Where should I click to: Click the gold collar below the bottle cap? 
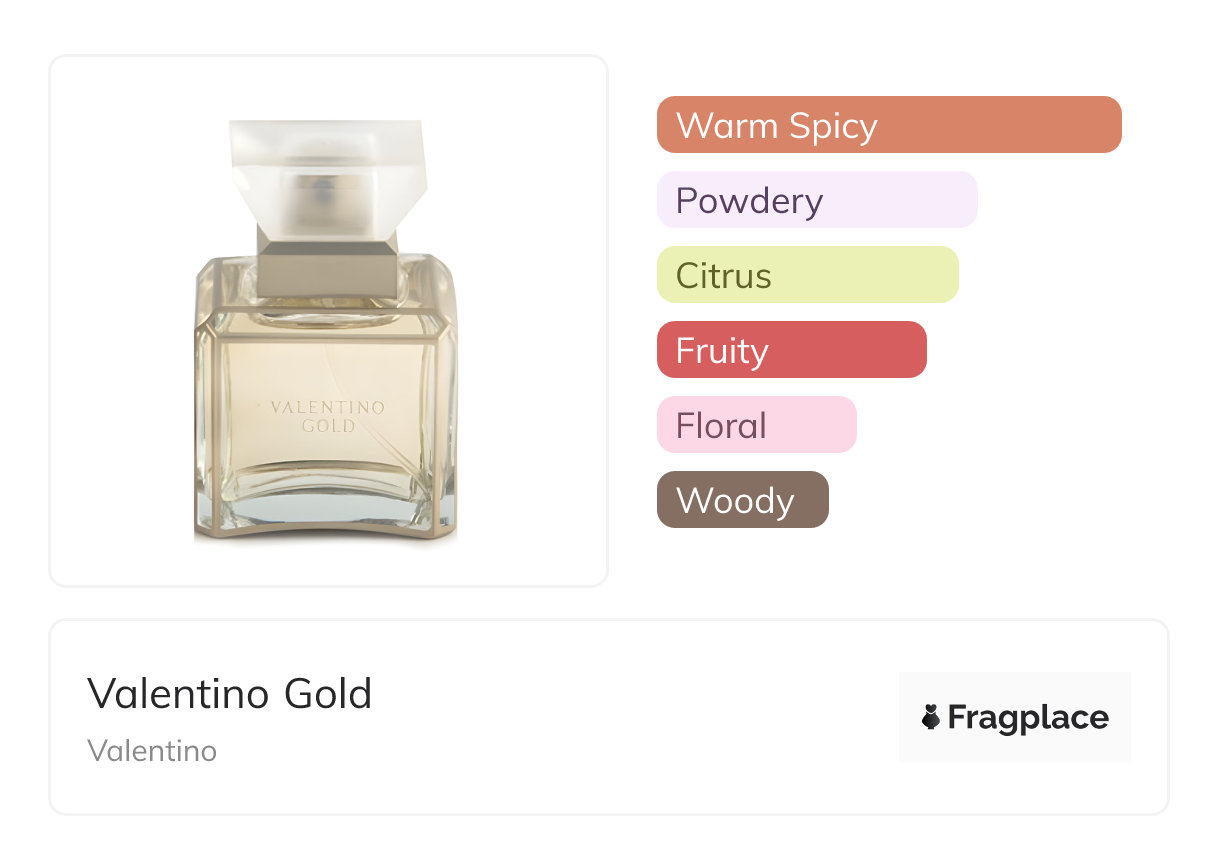327,262
